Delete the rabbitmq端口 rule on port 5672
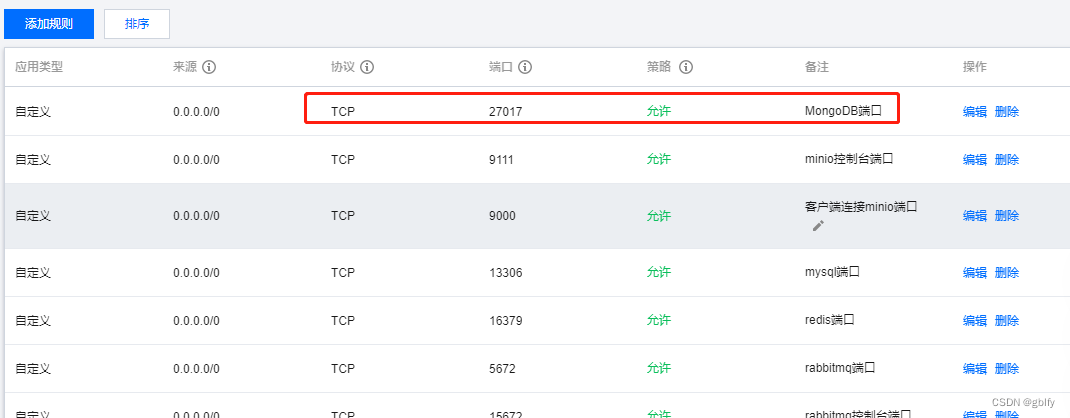Image resolution: width=1070 pixels, height=418 pixels. pyautogui.click(x=1007, y=369)
